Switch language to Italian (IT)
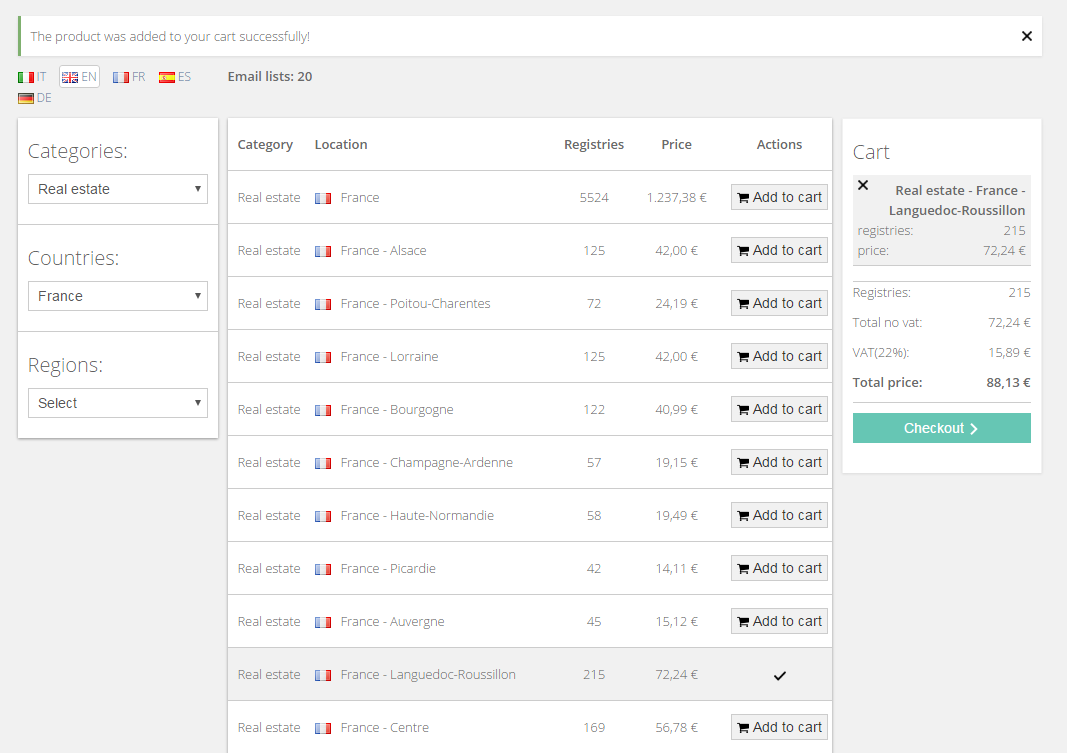Image resolution: width=1067 pixels, height=753 pixels. (x=32, y=77)
